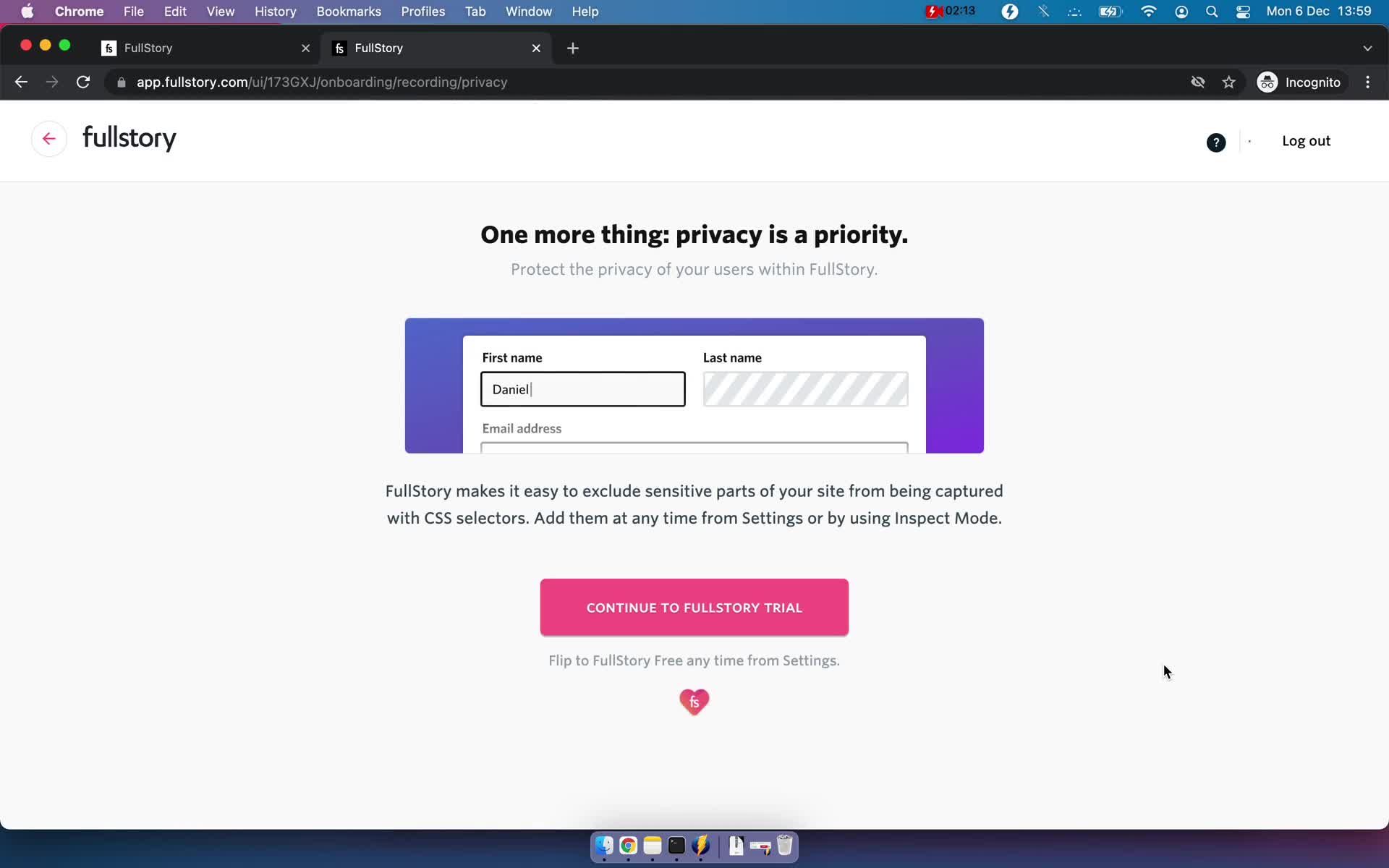Click the History menu bar item
The image size is (1389, 868).
click(275, 11)
